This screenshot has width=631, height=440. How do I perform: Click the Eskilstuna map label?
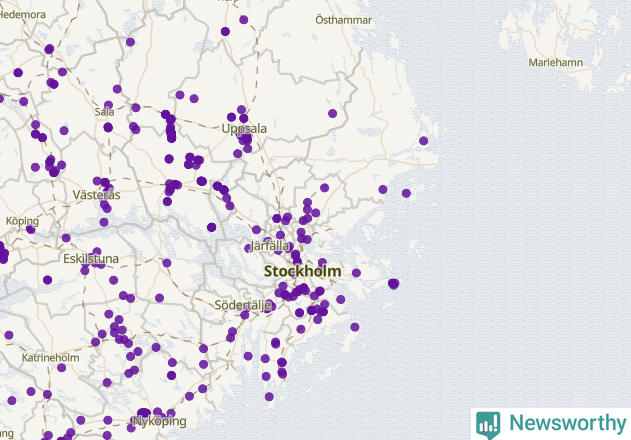pyautogui.click(x=91, y=258)
